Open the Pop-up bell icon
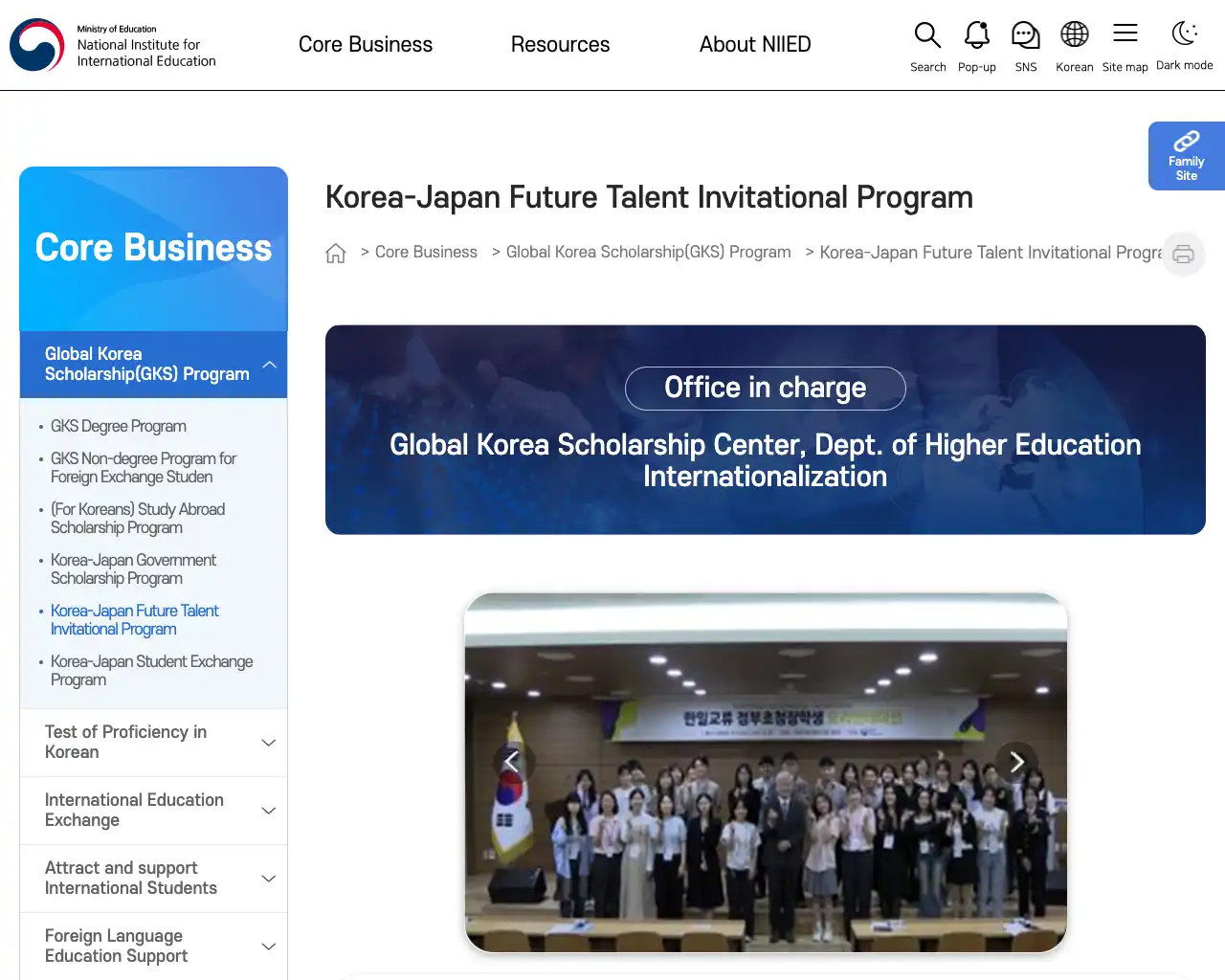This screenshot has height=980, width=1225. click(x=976, y=35)
